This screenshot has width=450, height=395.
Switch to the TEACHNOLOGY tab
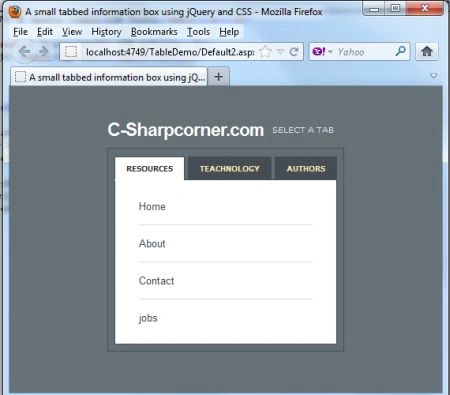230,168
